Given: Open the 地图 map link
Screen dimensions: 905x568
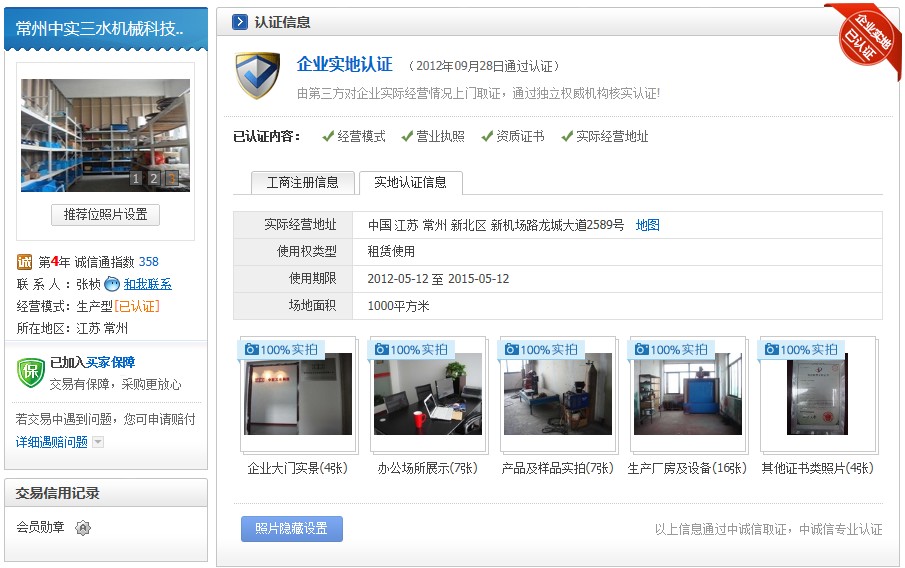Looking at the screenshot, I should 648,225.
